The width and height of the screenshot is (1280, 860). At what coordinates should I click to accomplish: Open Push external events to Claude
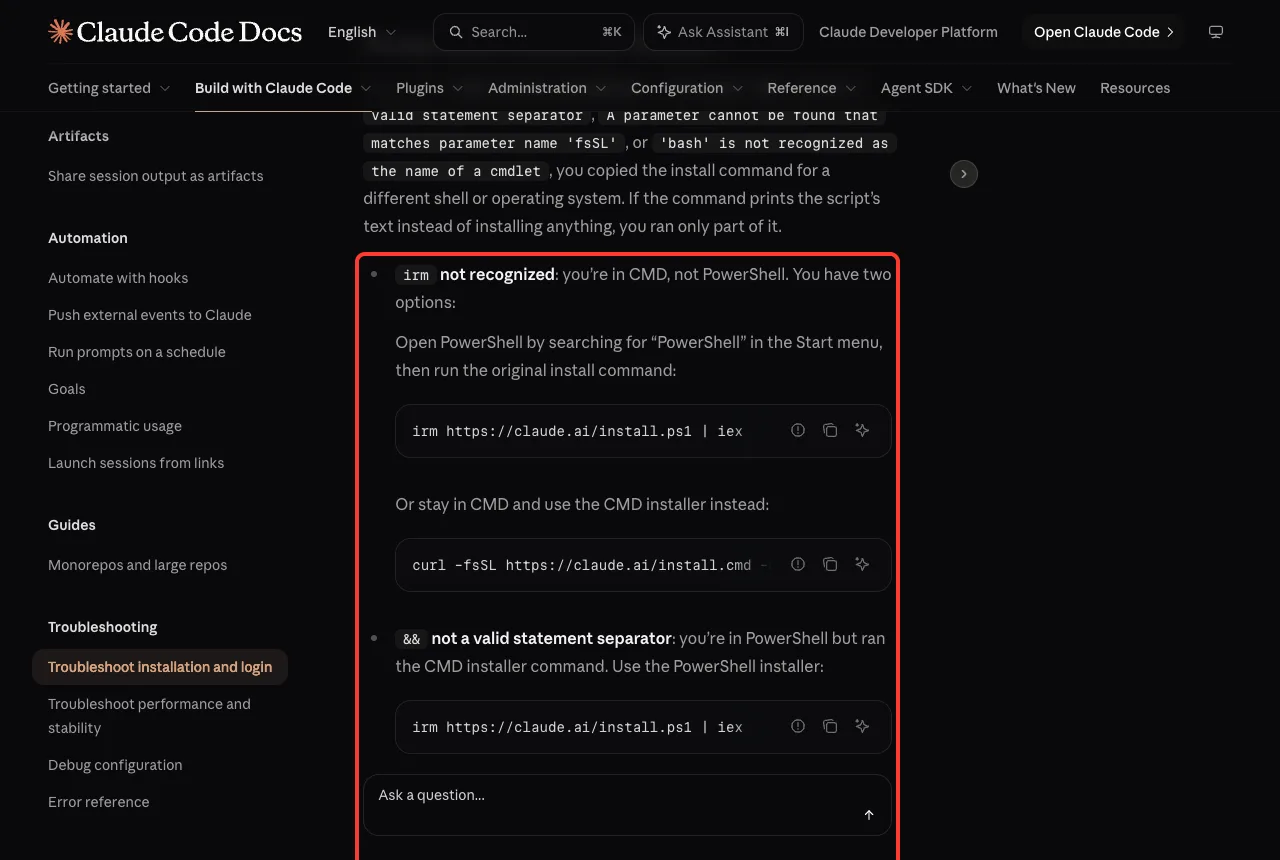[x=150, y=315]
